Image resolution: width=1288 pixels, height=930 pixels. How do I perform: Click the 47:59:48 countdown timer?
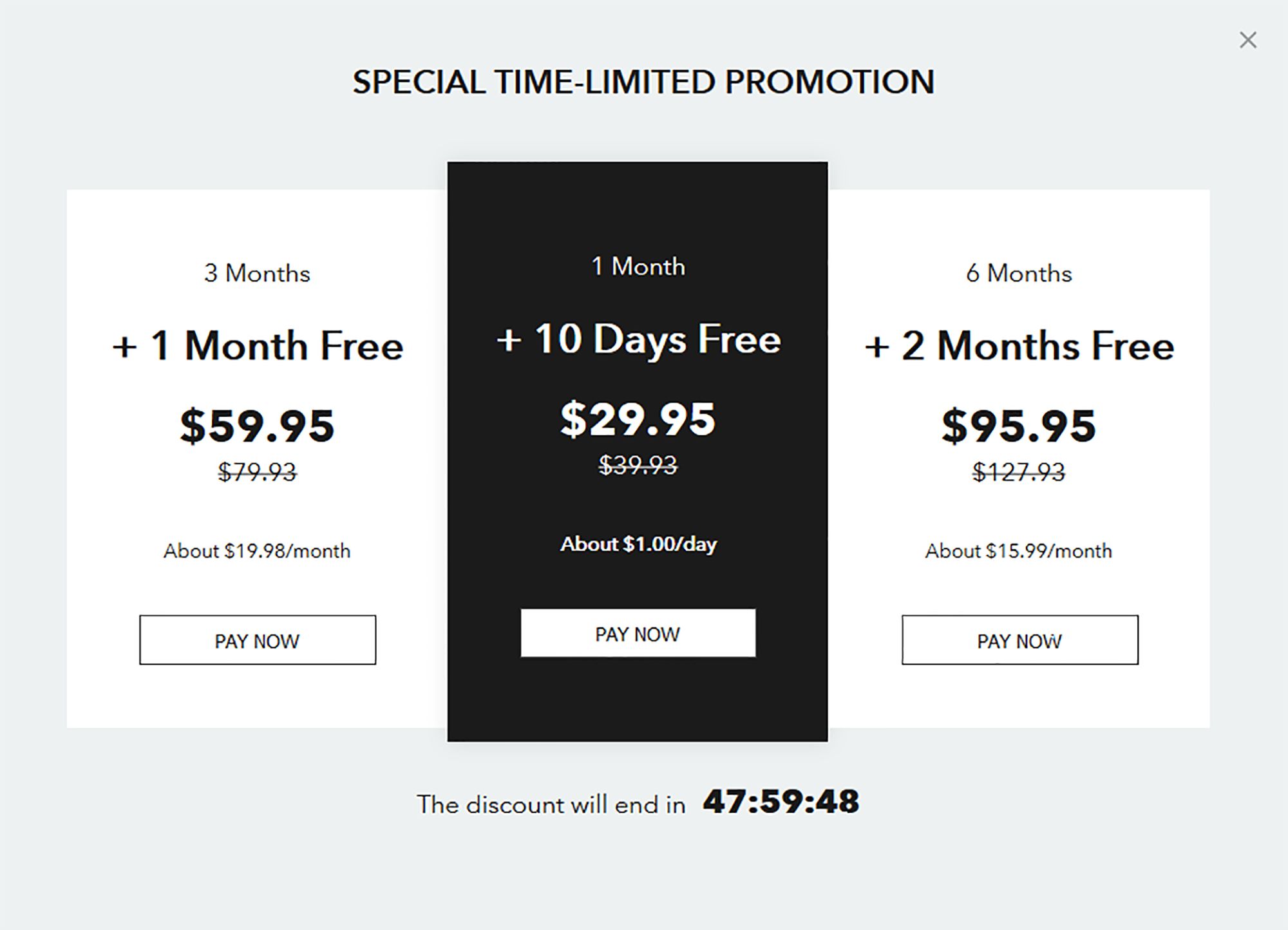tap(781, 802)
